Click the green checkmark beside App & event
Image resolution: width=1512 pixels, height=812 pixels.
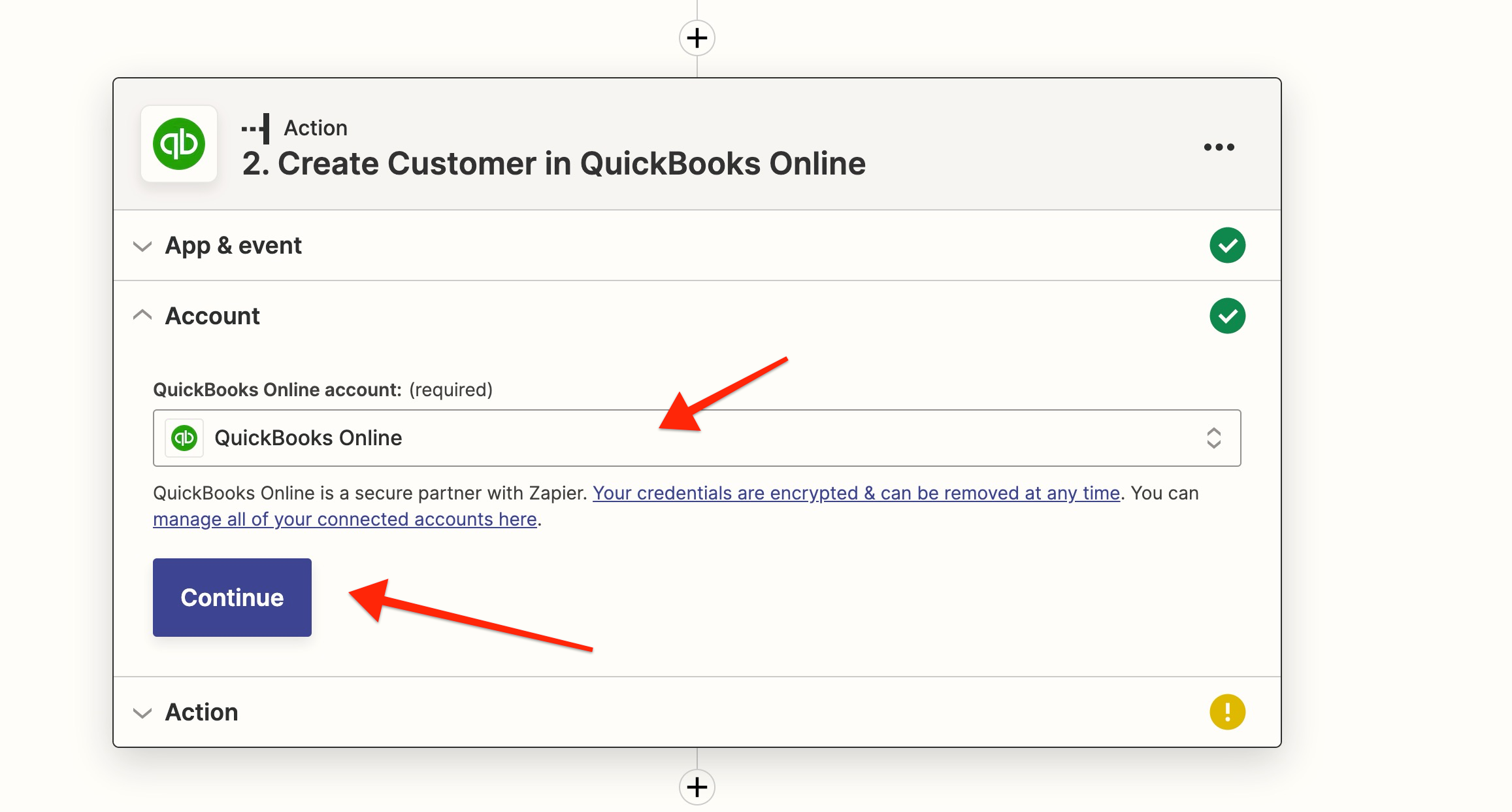click(x=1227, y=245)
